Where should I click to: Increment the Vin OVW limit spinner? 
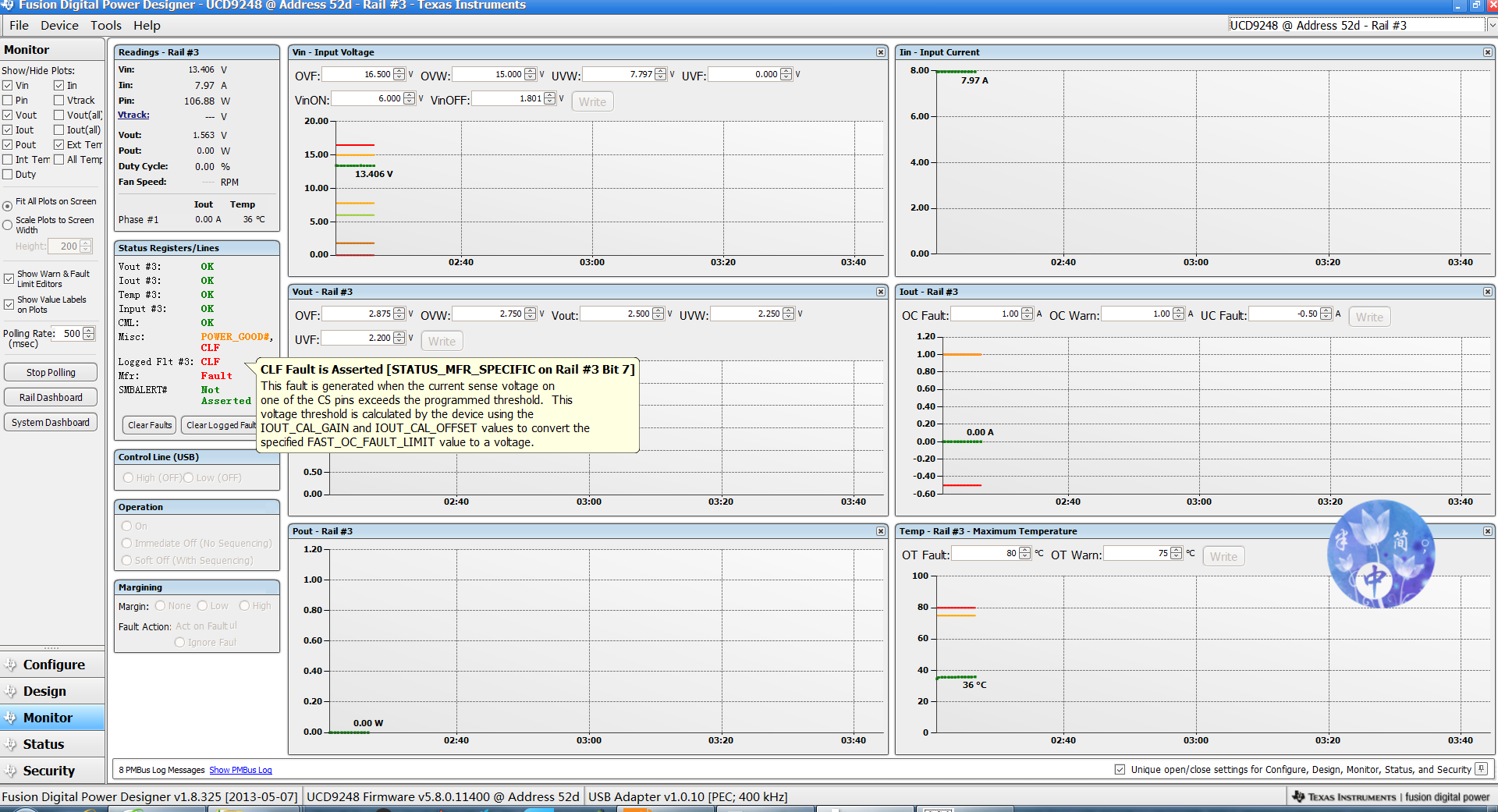click(531, 72)
